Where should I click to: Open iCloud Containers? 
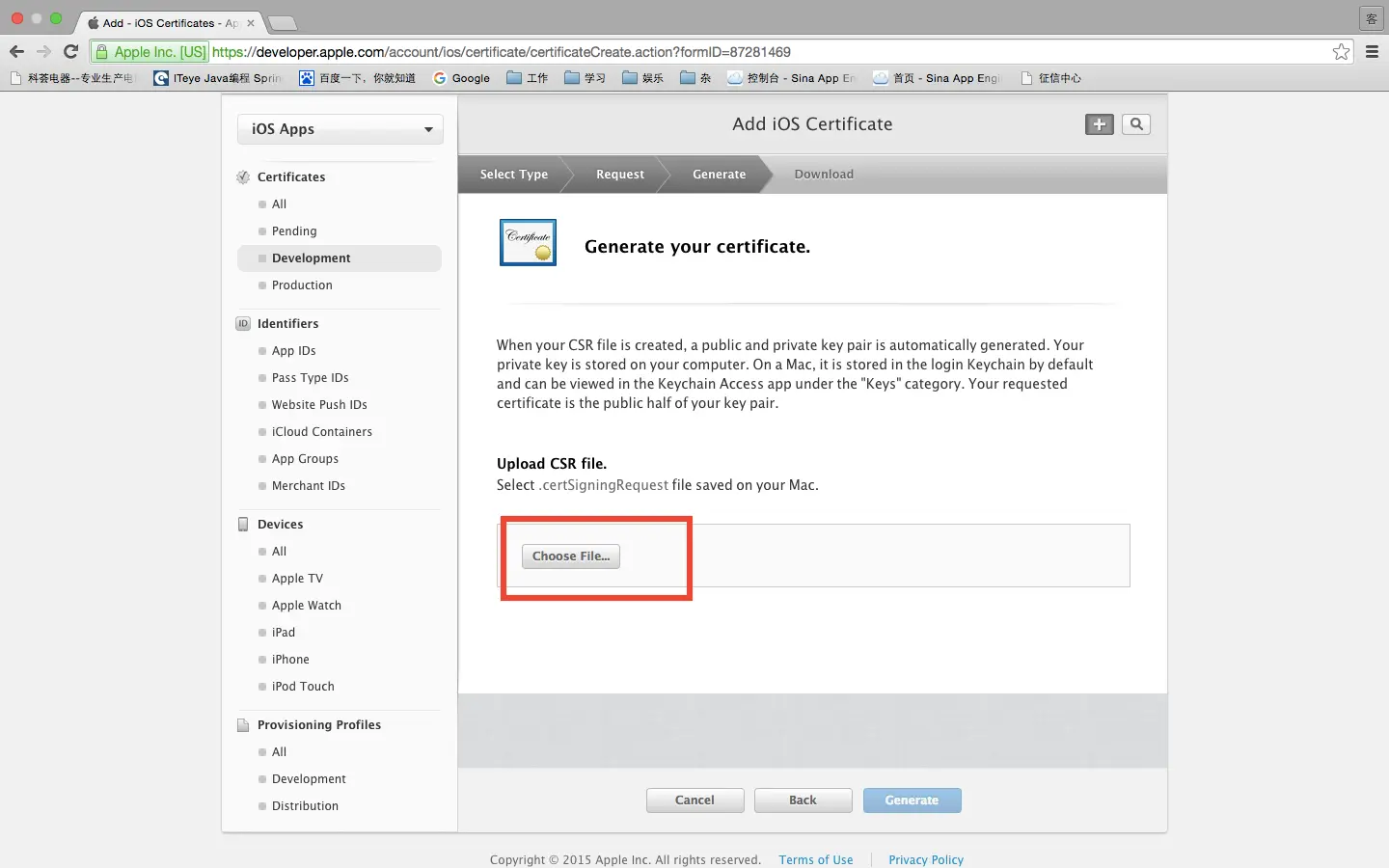click(x=321, y=432)
